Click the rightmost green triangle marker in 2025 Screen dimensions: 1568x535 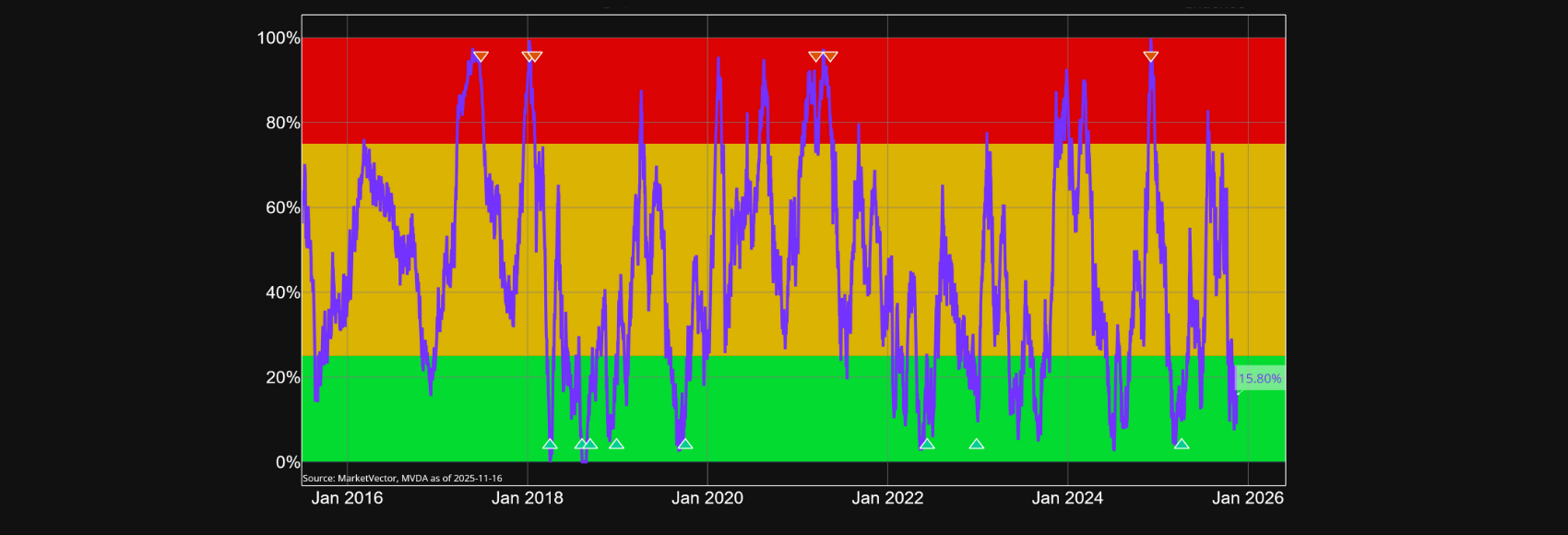click(x=1182, y=444)
